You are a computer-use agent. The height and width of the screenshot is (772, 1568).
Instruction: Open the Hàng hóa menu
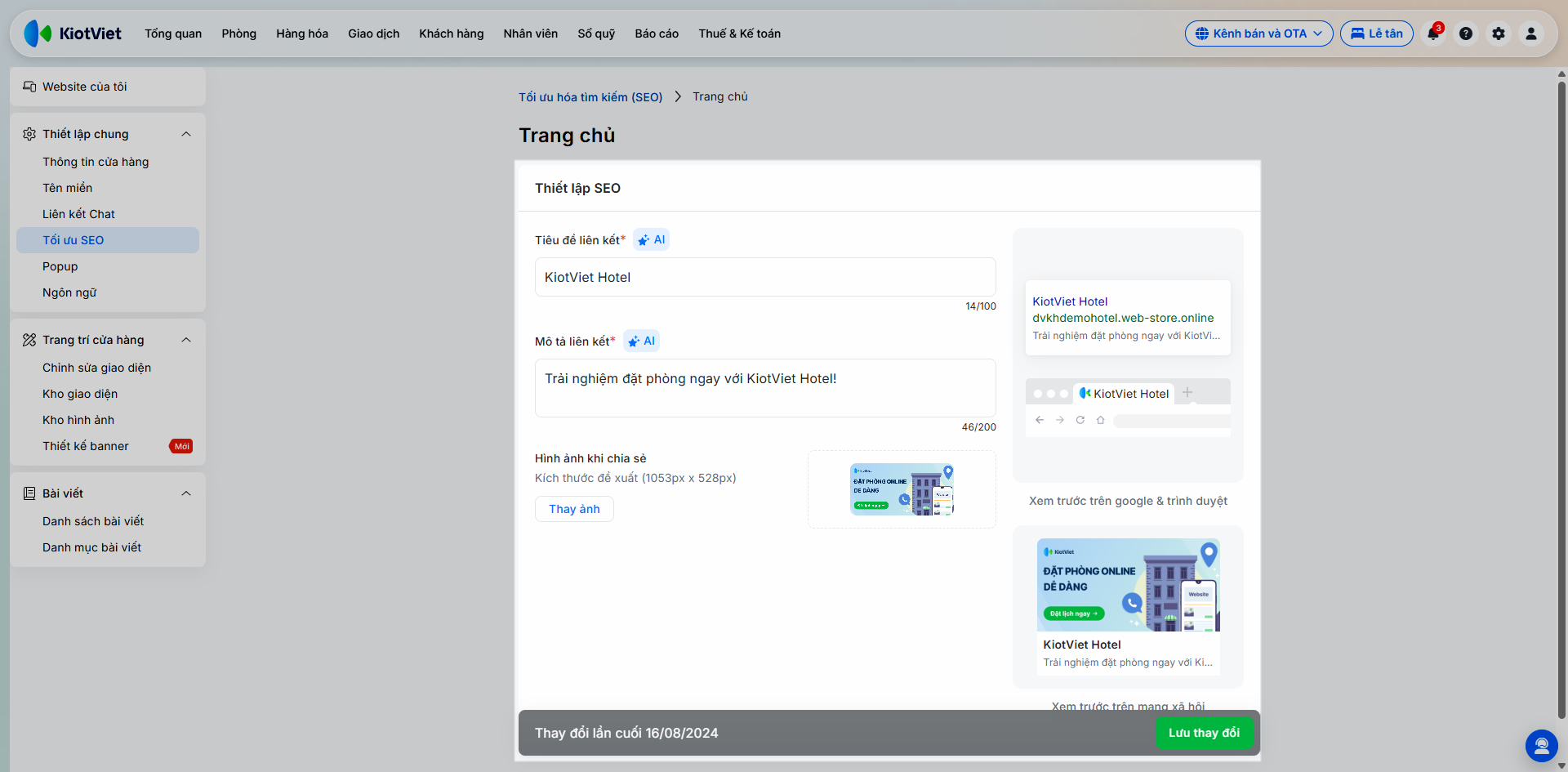[x=302, y=33]
